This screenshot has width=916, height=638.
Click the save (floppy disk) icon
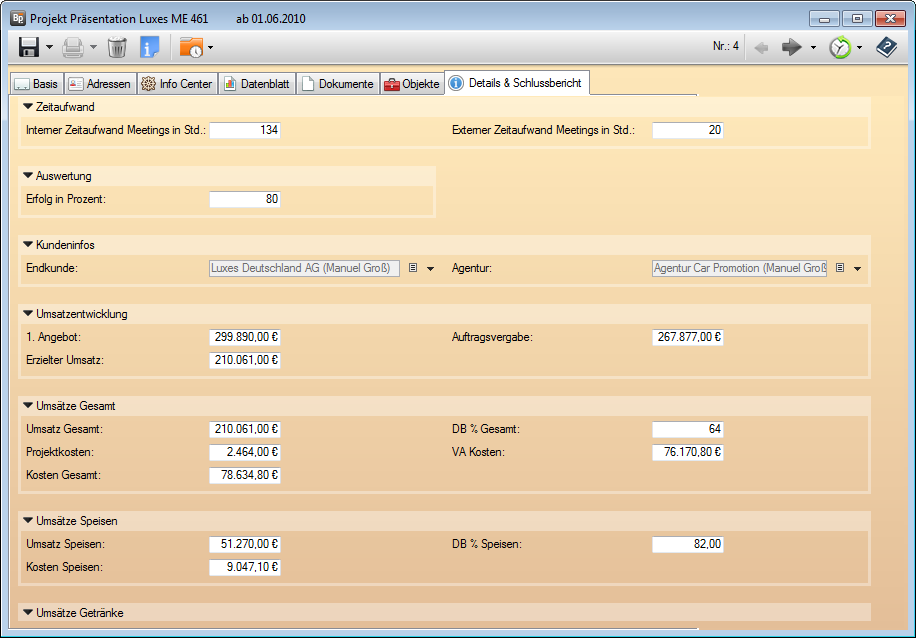click(x=29, y=47)
